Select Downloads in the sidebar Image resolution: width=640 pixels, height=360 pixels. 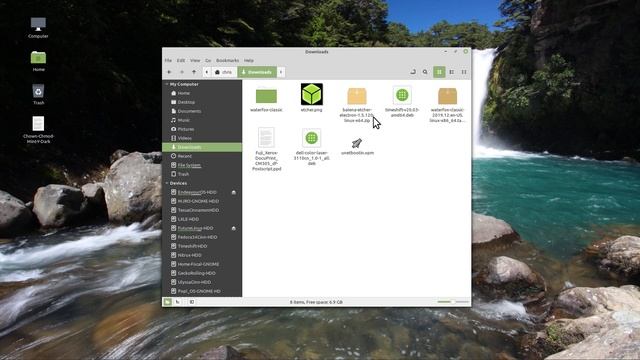tap(202, 147)
